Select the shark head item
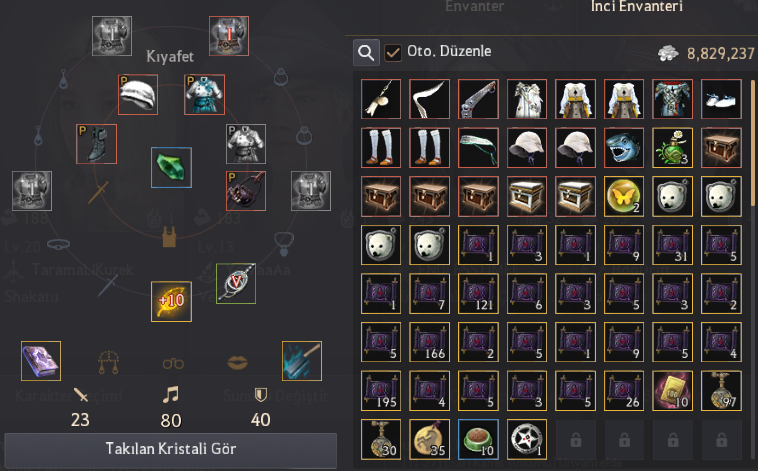Viewport: 758px width, 471px height. click(624, 148)
